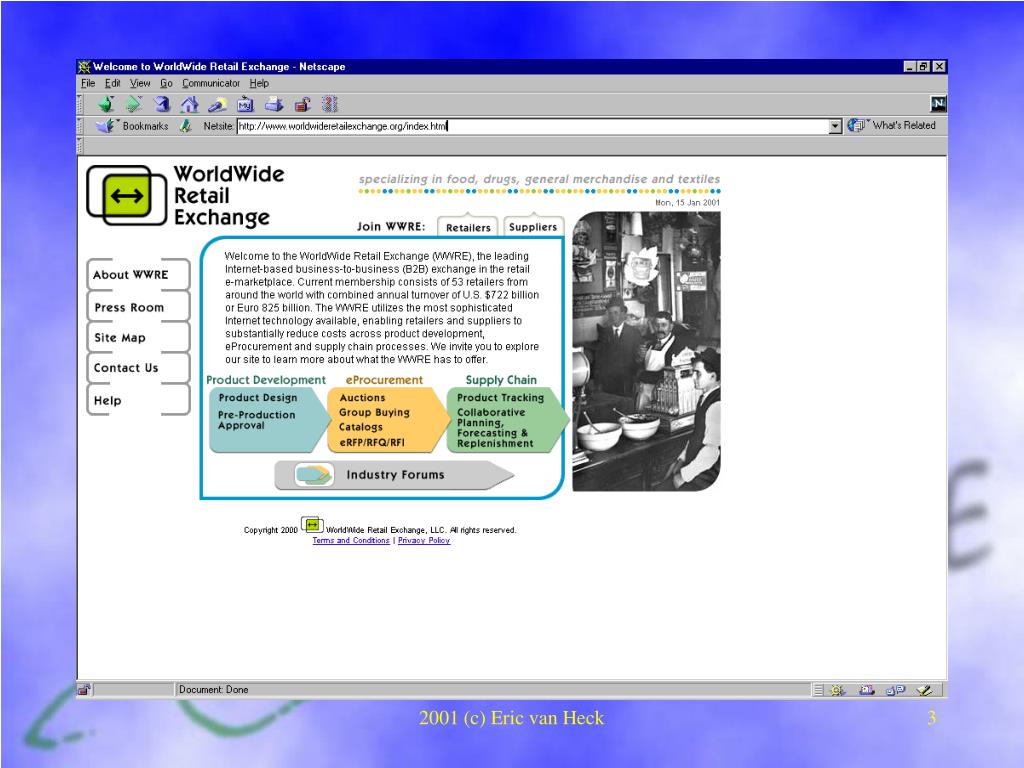1024x768 pixels.
Task: Click the eRFP/RFQ/RFI link
Action: coord(372,442)
